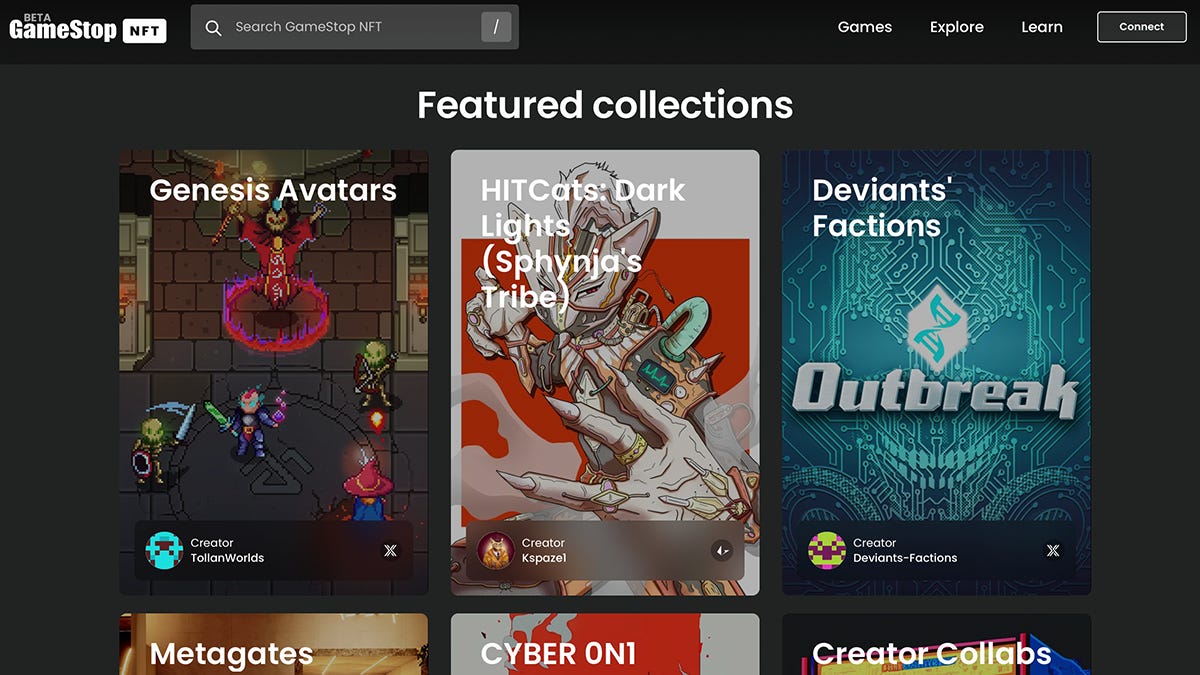Click the Connect wallet button
Screen dimensions: 1200x675
(1141, 27)
